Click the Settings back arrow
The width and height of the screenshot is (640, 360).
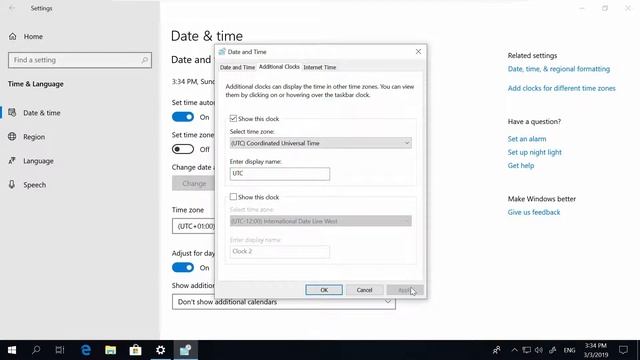[x=12, y=8]
